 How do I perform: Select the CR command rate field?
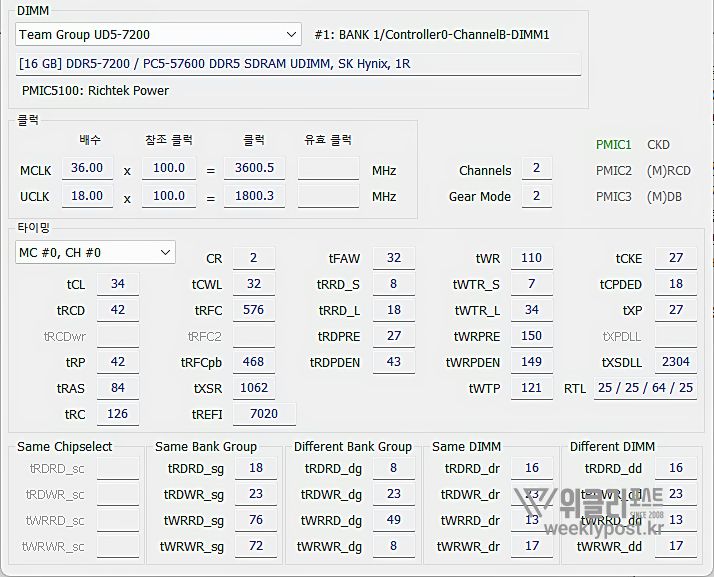tap(254, 258)
